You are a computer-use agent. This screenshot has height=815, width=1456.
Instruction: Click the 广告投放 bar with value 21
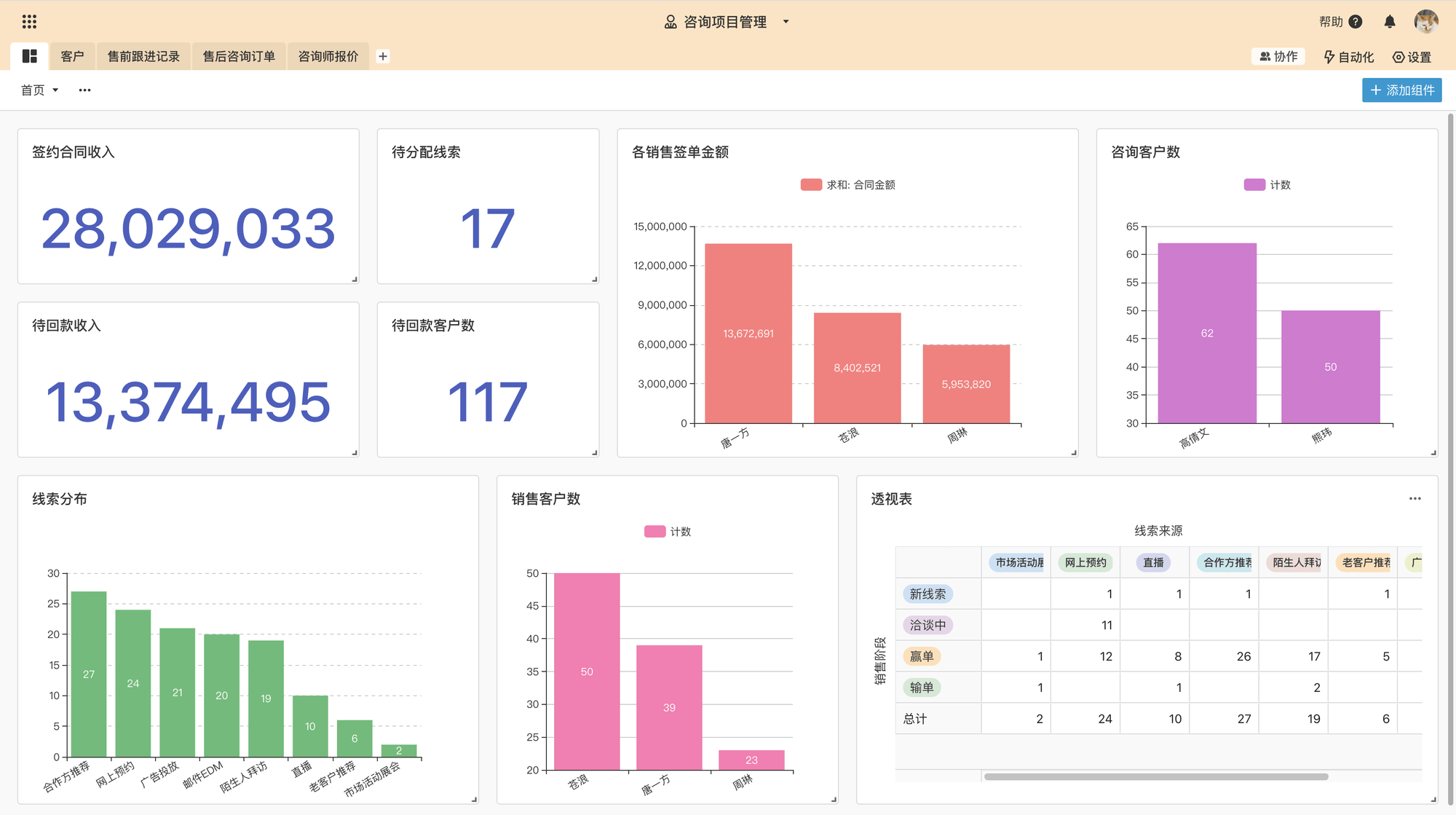point(178,693)
